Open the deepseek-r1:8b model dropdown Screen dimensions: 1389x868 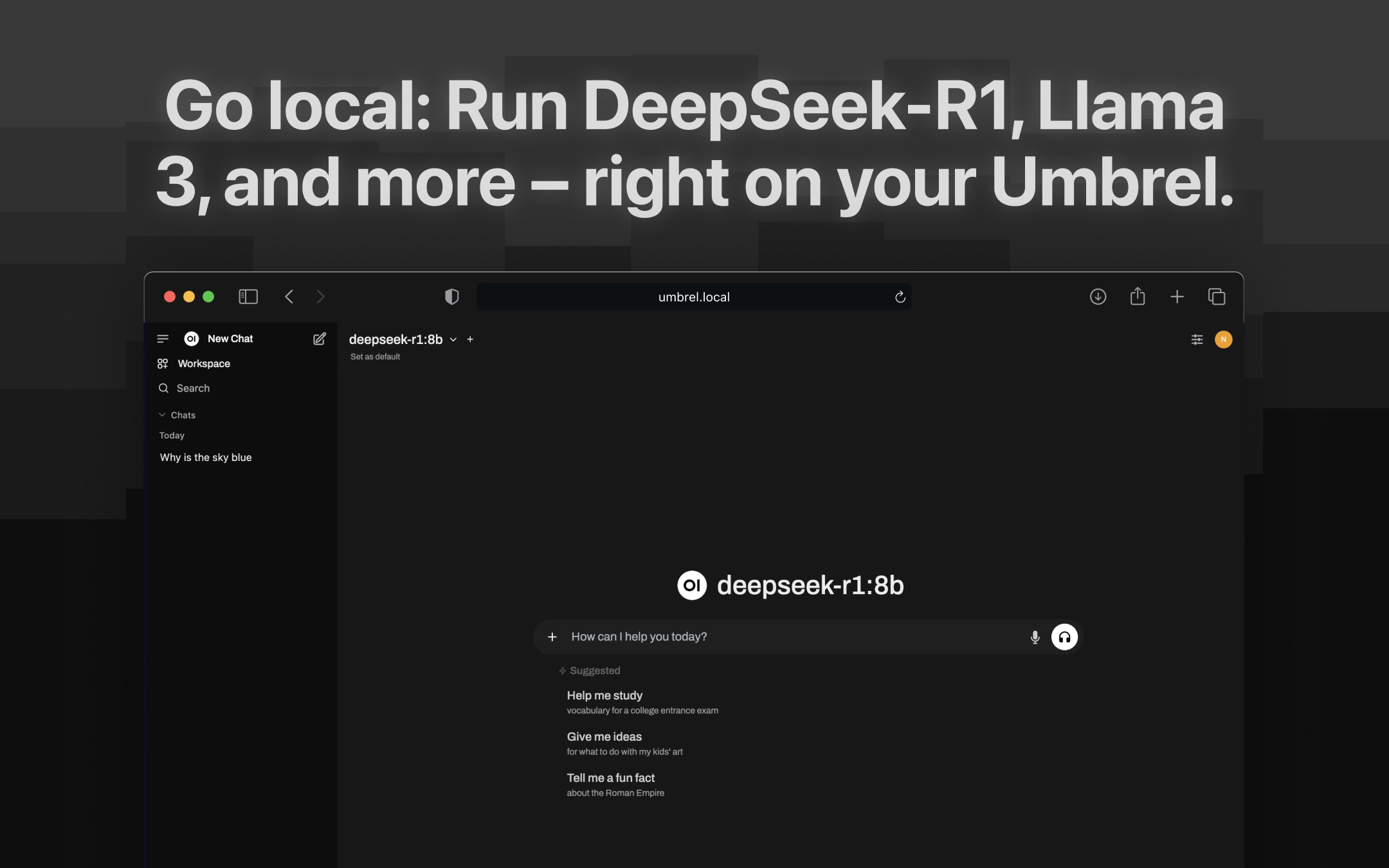click(453, 339)
